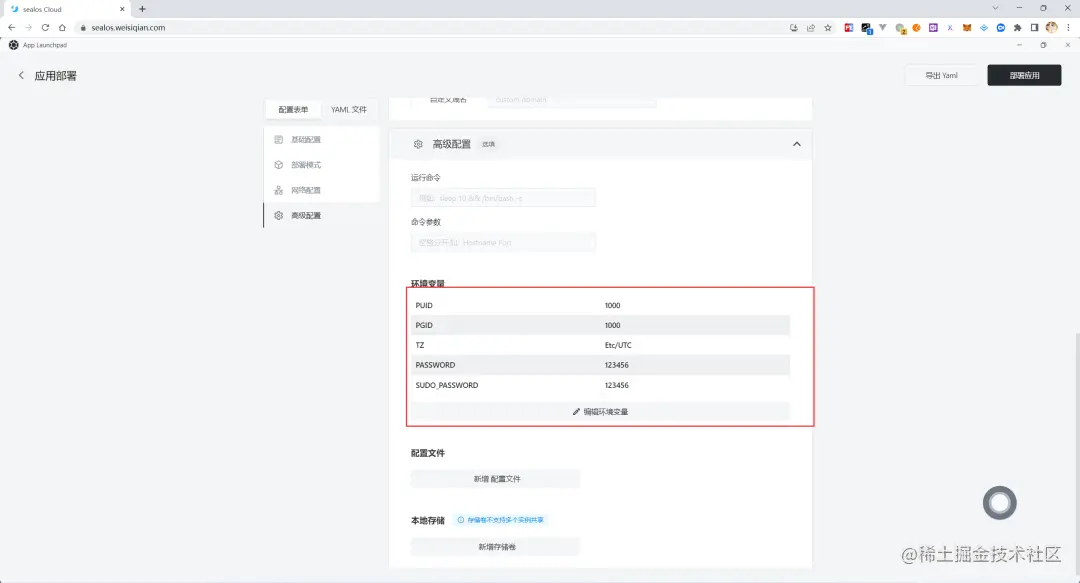This screenshot has width=1080, height=583.
Task: Focus the custom domain input field
Action: click(572, 101)
